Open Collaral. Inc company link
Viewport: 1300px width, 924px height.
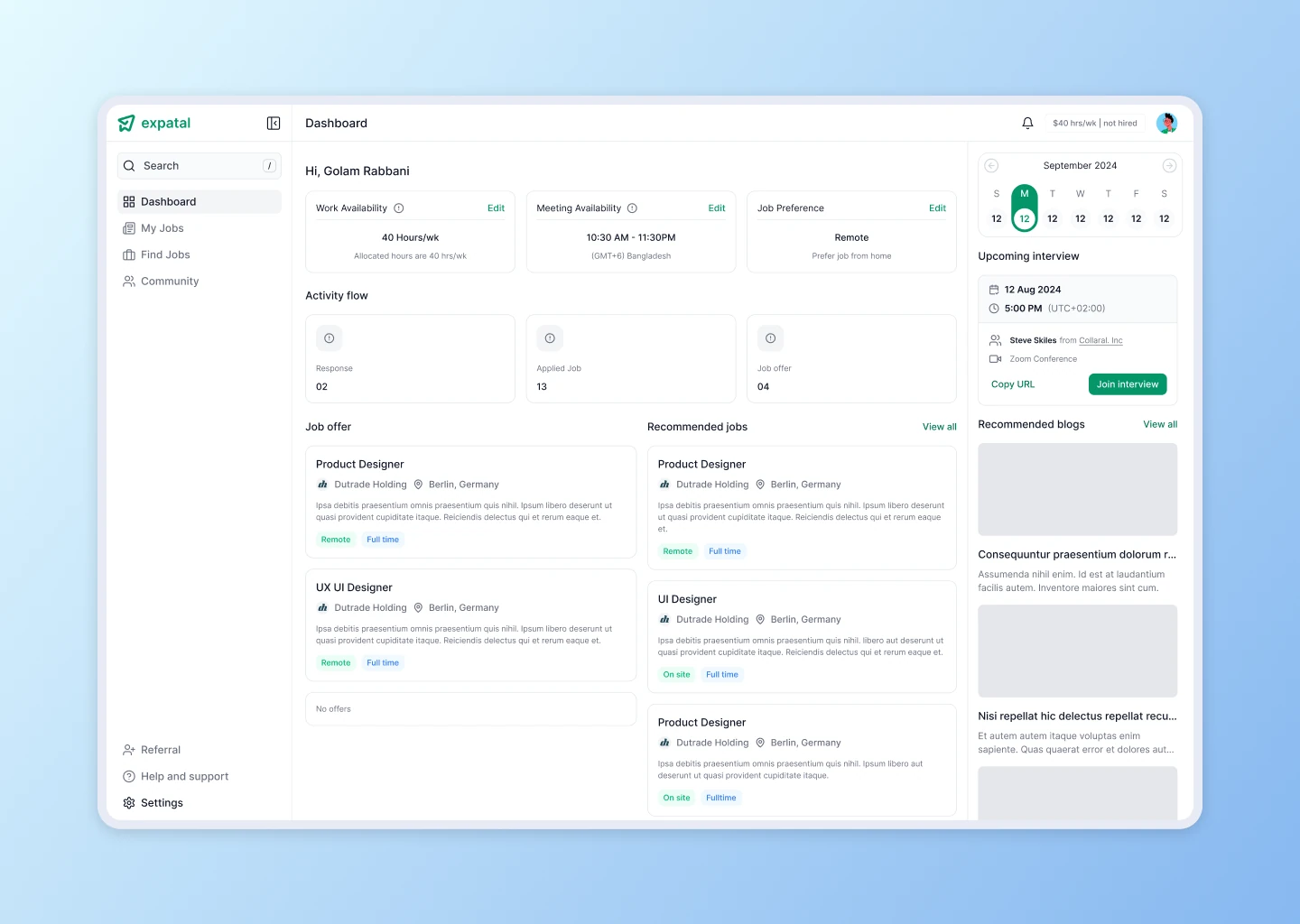tap(1100, 341)
